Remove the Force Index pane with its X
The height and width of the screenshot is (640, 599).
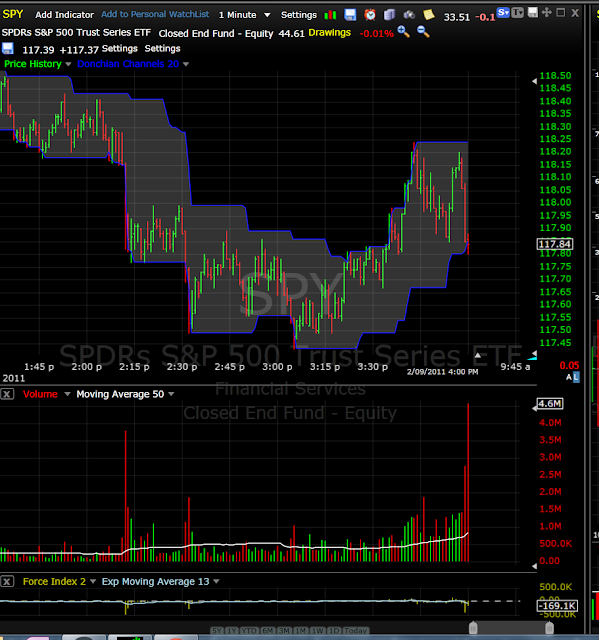coord(7,581)
